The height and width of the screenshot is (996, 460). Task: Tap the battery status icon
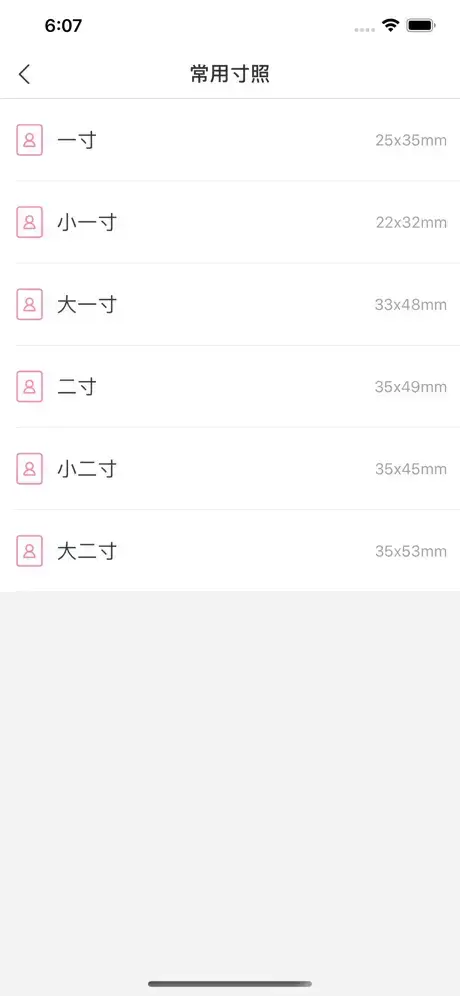[421, 25]
